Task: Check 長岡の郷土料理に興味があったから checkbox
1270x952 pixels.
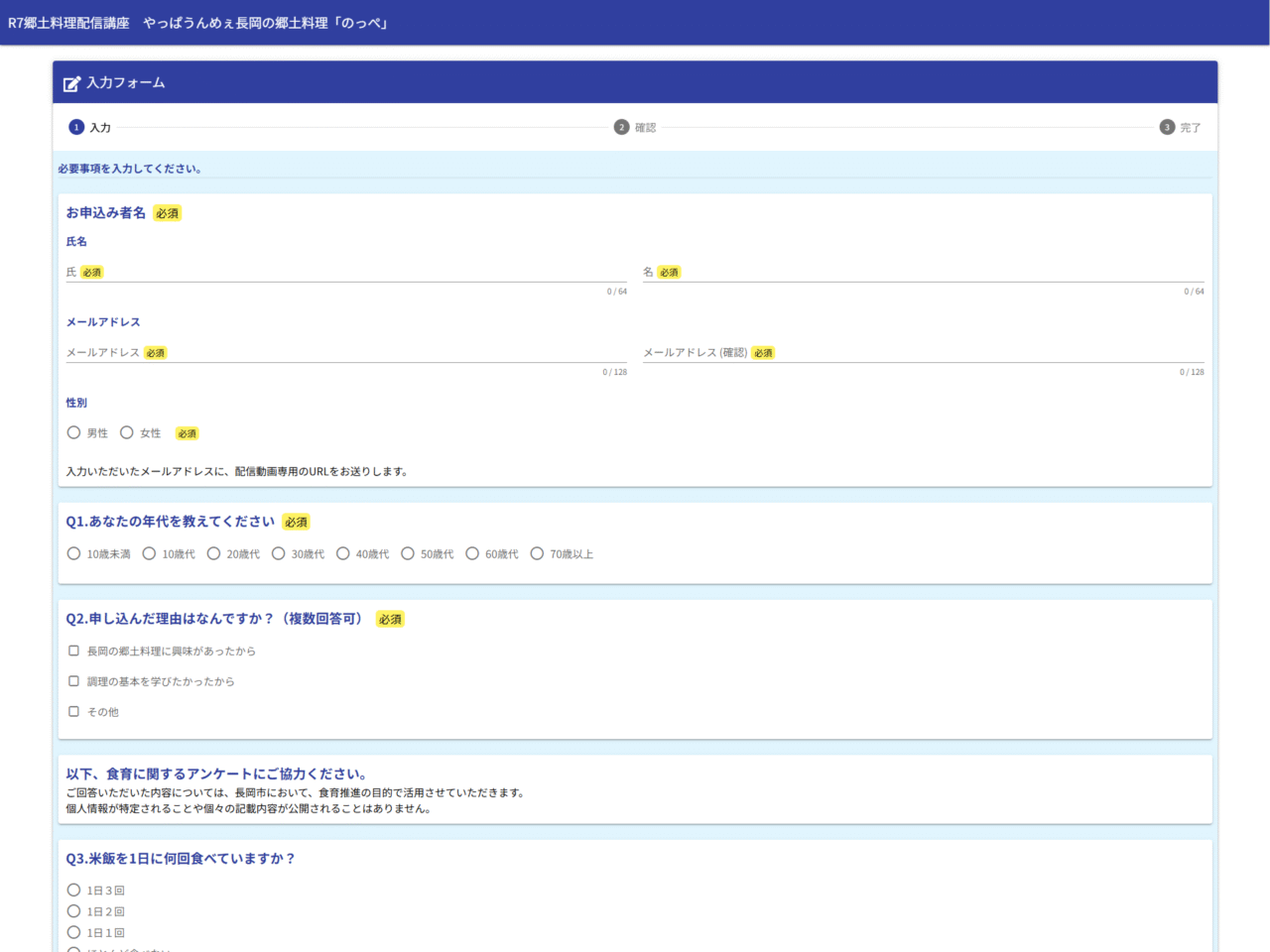Action: point(74,651)
